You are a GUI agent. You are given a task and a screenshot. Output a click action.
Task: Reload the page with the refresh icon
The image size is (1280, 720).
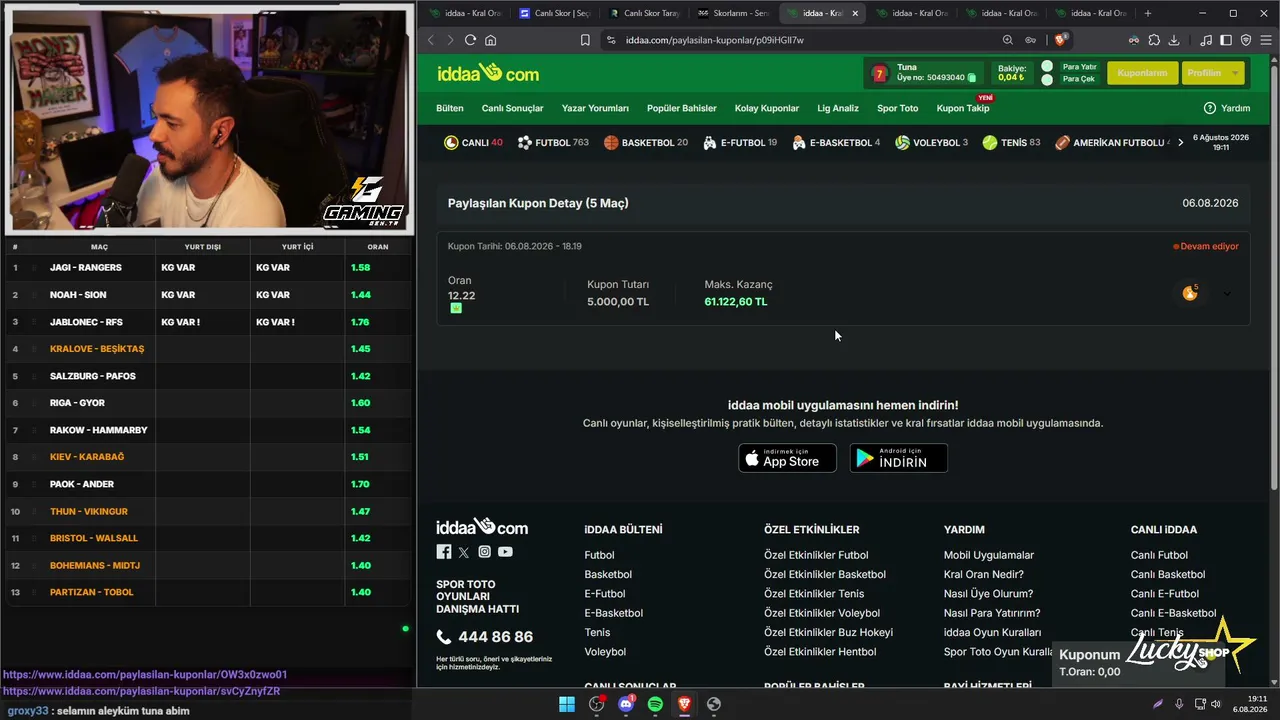[x=470, y=40]
